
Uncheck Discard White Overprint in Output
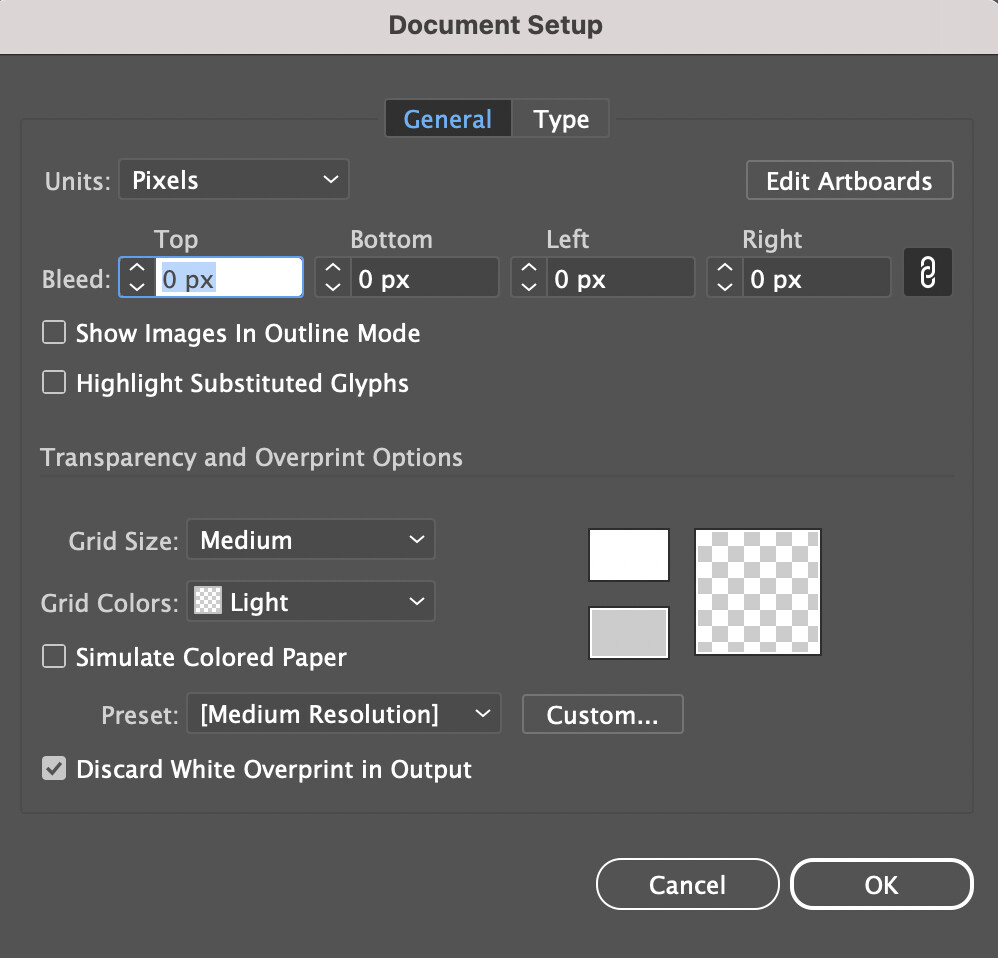tap(54, 768)
